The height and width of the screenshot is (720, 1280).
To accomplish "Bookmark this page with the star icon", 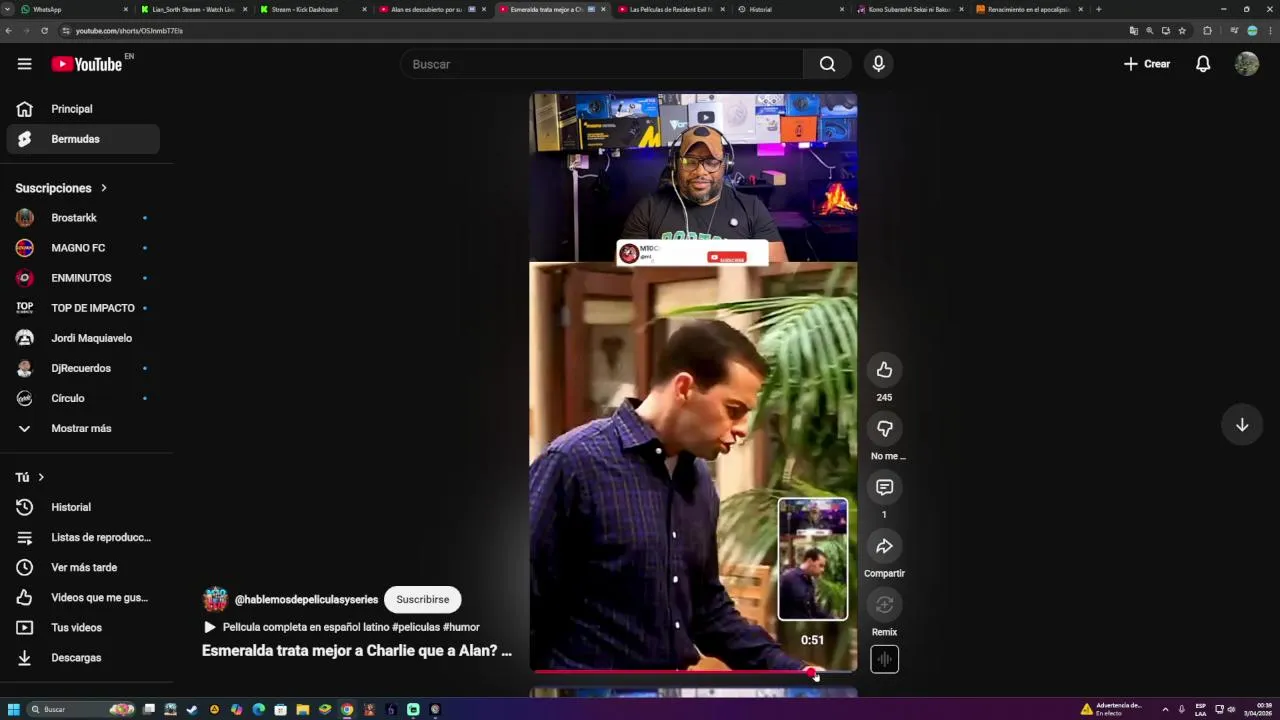I will tap(1182, 31).
